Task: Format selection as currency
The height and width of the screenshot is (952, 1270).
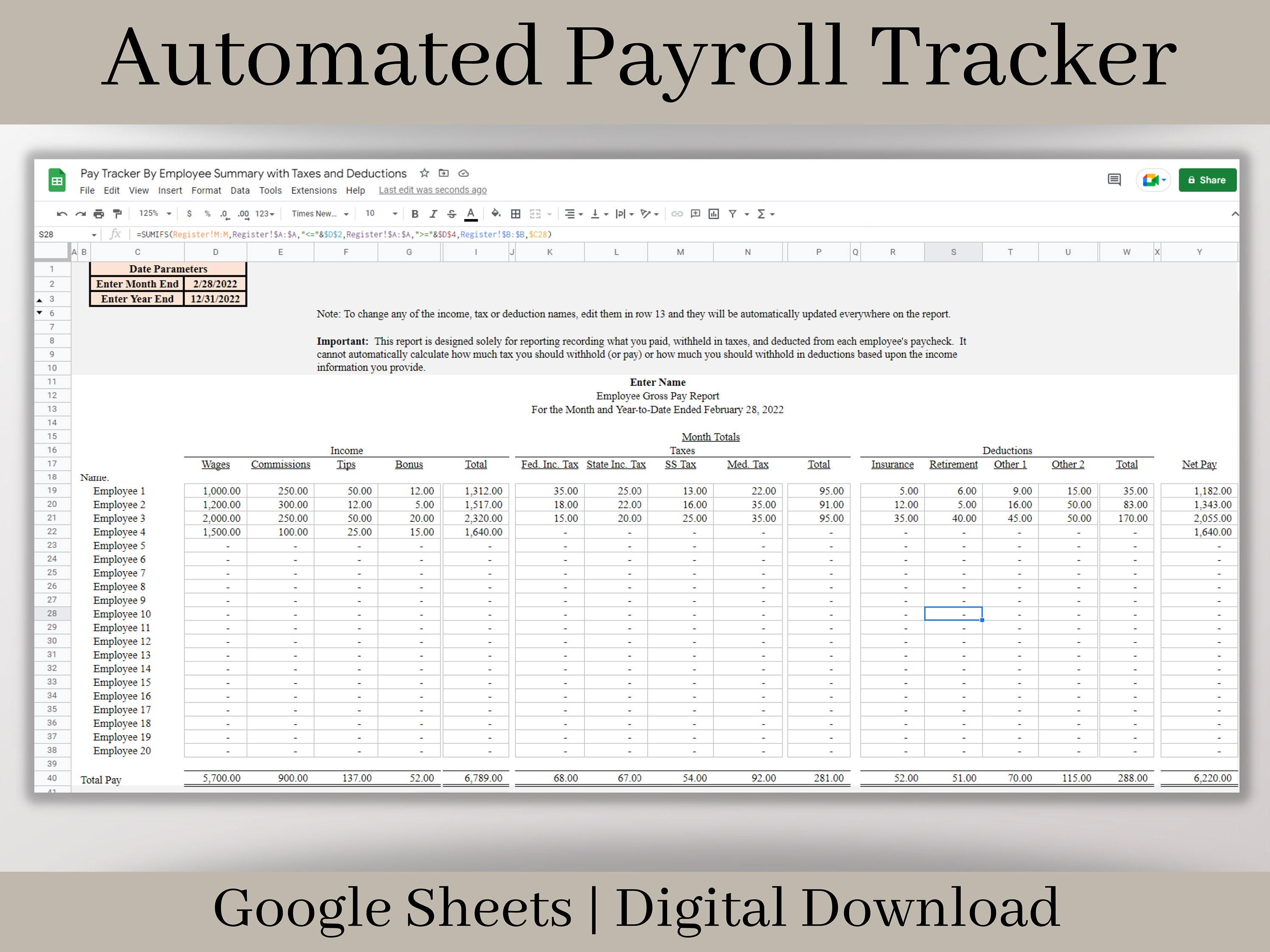Action: click(190, 214)
